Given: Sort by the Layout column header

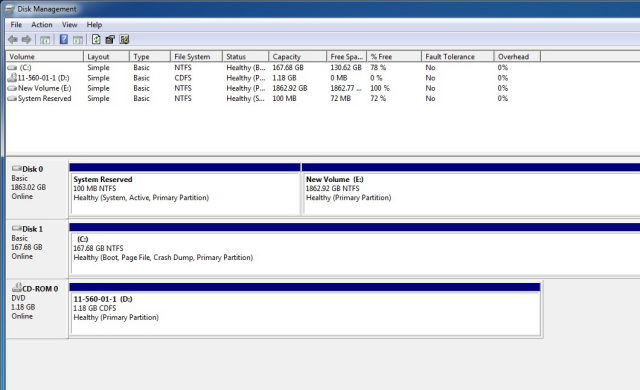Looking at the screenshot, I should point(106,57).
